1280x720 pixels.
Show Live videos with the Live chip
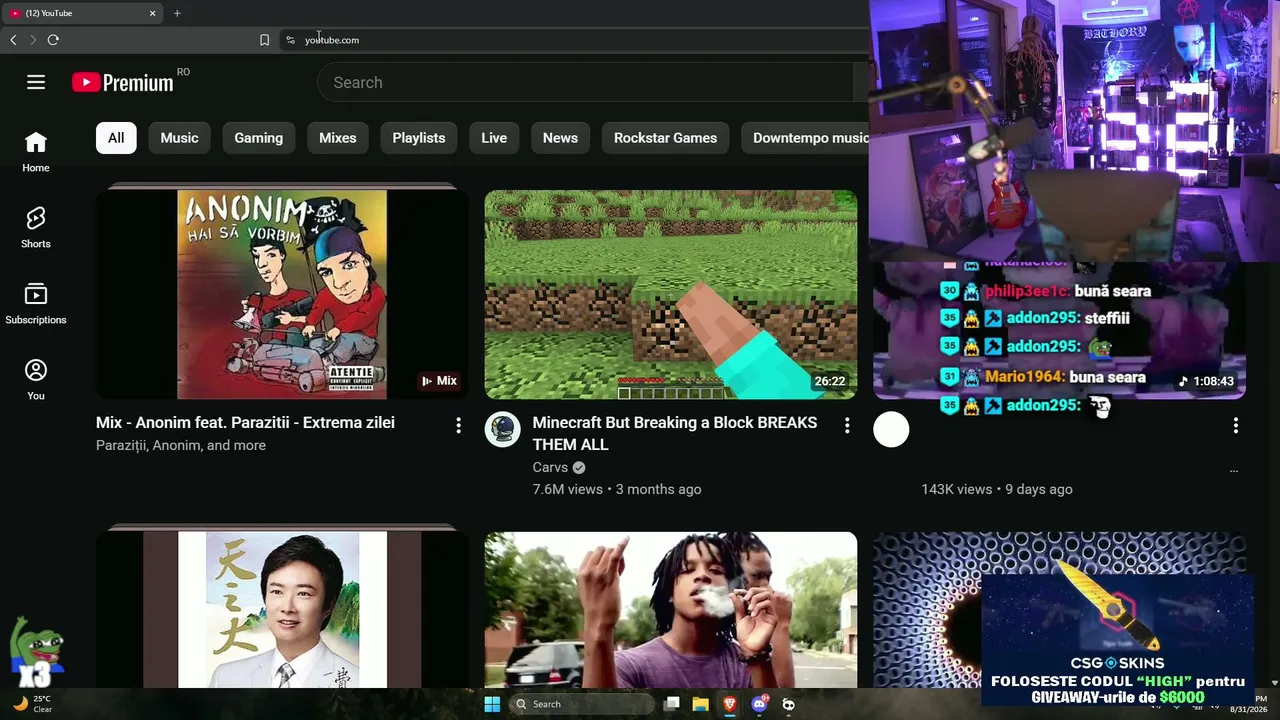(494, 138)
